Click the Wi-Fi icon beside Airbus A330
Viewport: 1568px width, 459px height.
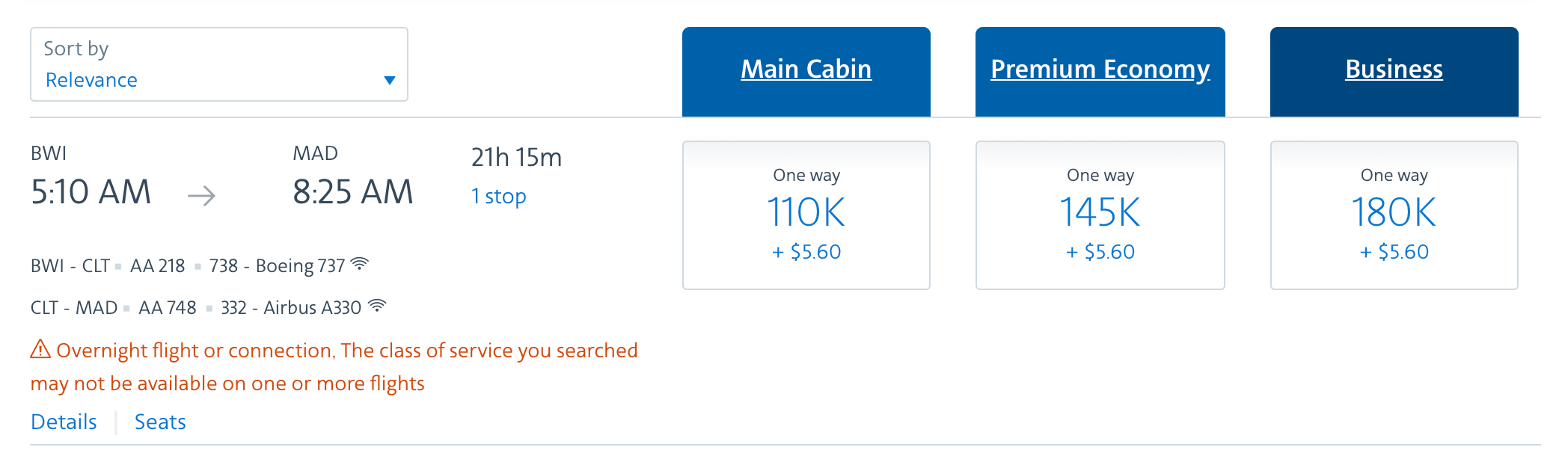[377, 306]
